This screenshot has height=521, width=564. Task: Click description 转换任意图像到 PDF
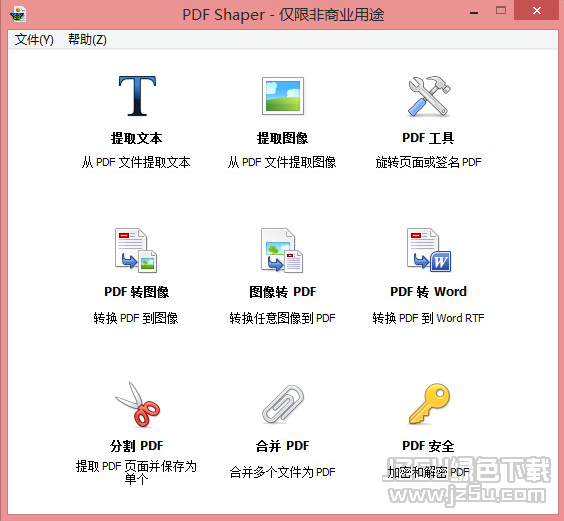tap(282, 318)
